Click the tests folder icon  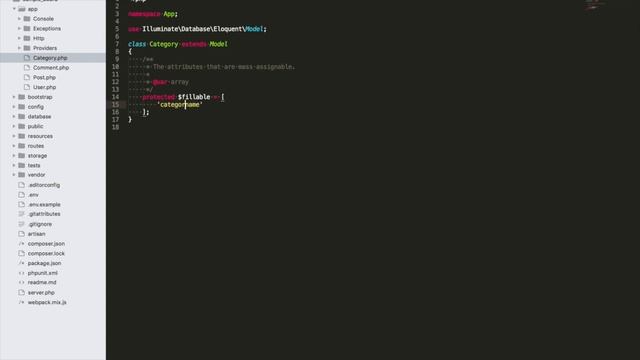coord(22,166)
